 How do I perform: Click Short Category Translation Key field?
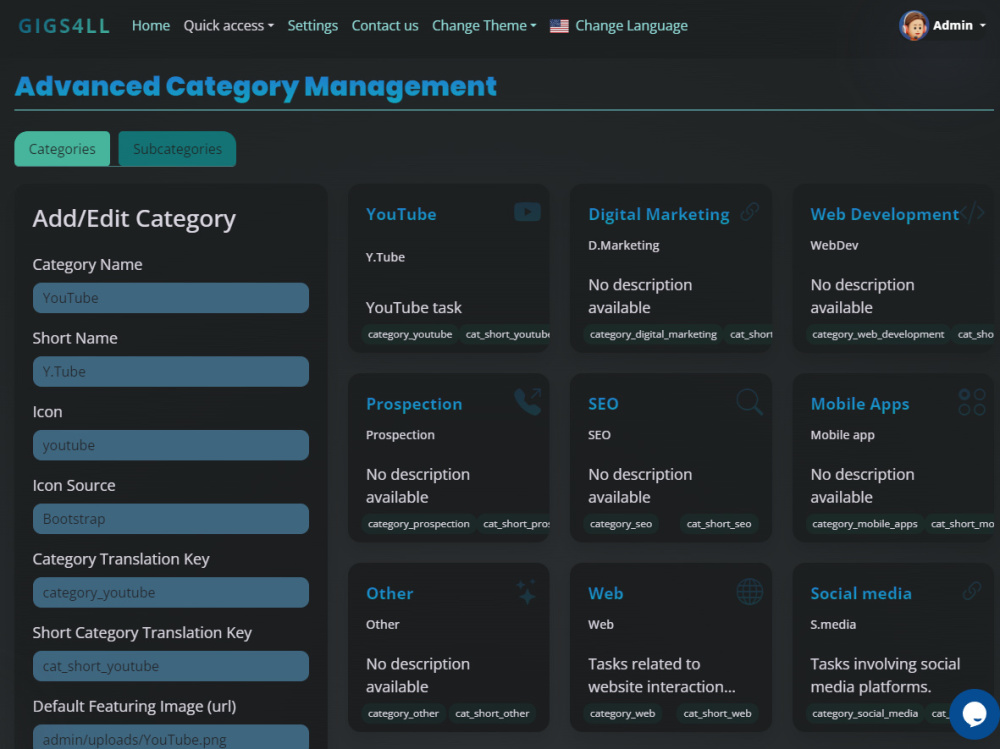171,666
